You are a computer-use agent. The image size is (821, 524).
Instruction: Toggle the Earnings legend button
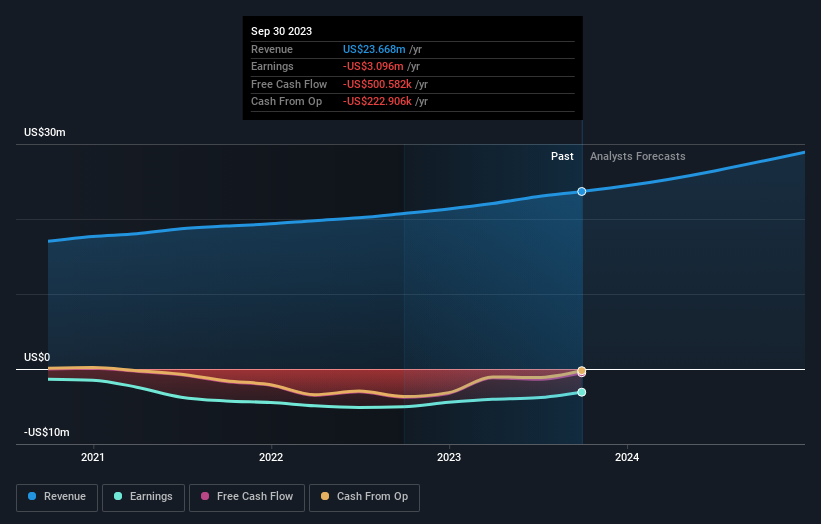143,497
